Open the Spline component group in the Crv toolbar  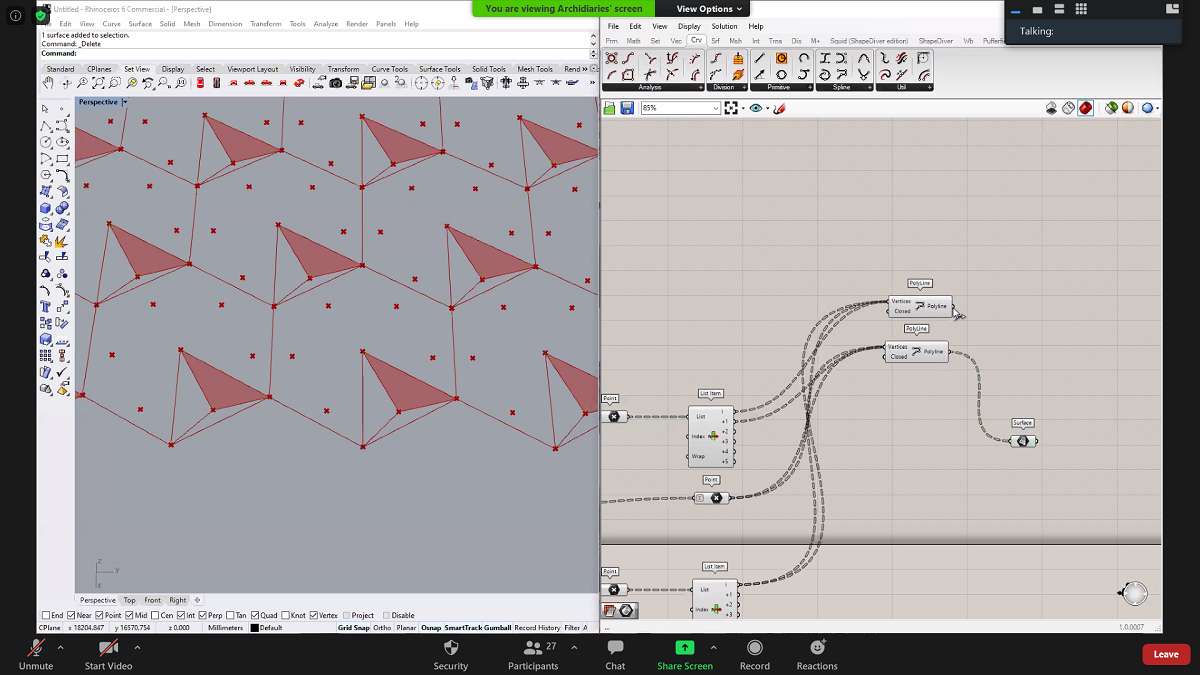click(x=843, y=87)
